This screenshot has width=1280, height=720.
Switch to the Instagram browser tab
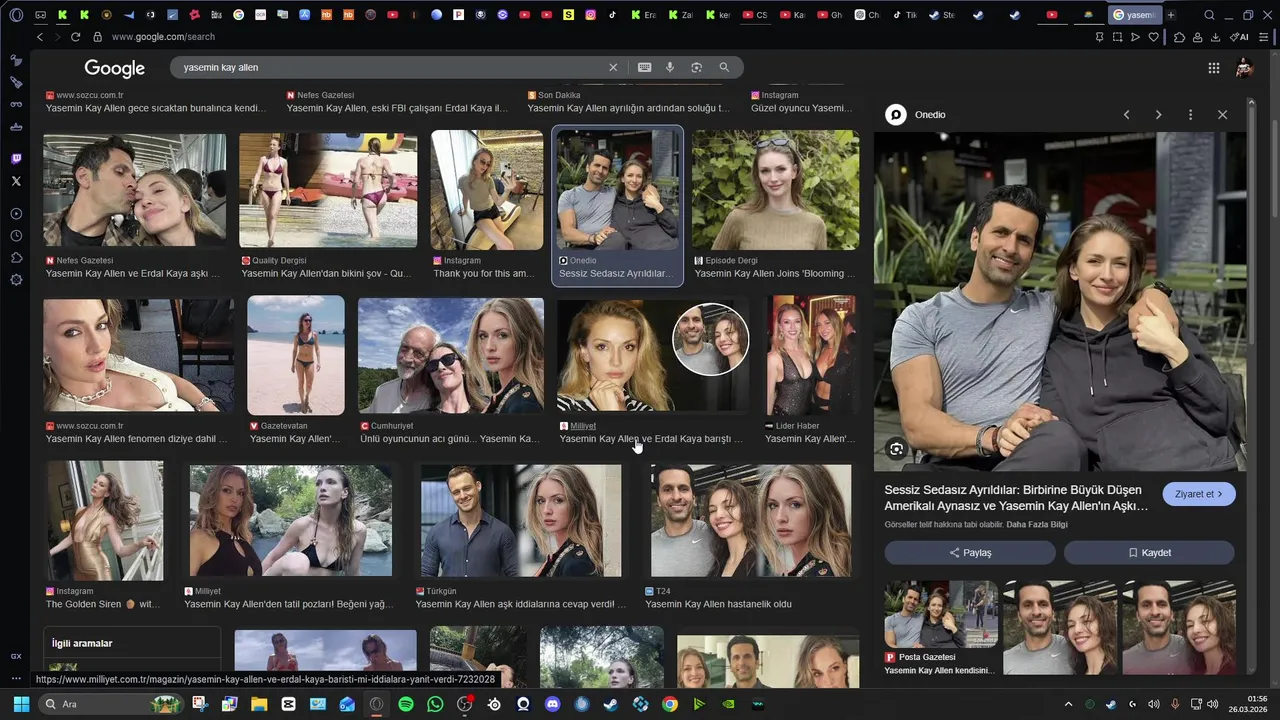591,15
